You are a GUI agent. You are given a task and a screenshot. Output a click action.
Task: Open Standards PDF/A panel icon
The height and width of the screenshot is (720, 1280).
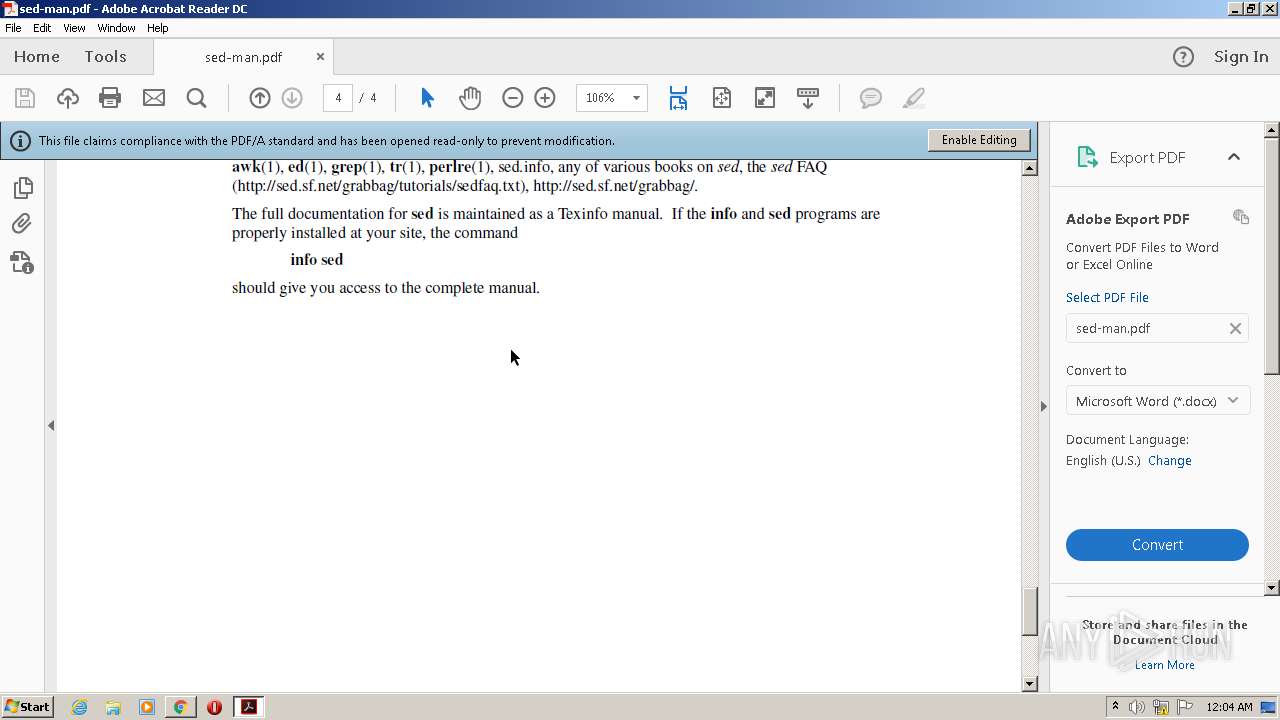click(22, 262)
